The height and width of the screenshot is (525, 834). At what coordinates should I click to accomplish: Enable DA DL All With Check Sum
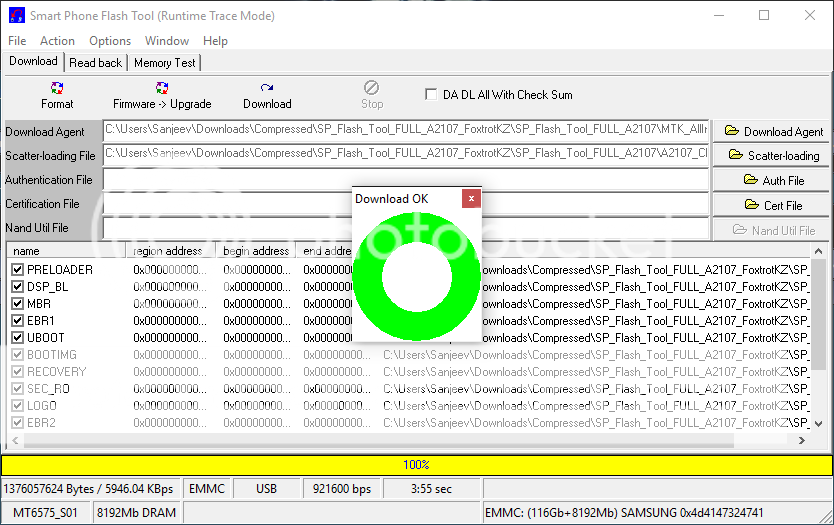[432, 95]
